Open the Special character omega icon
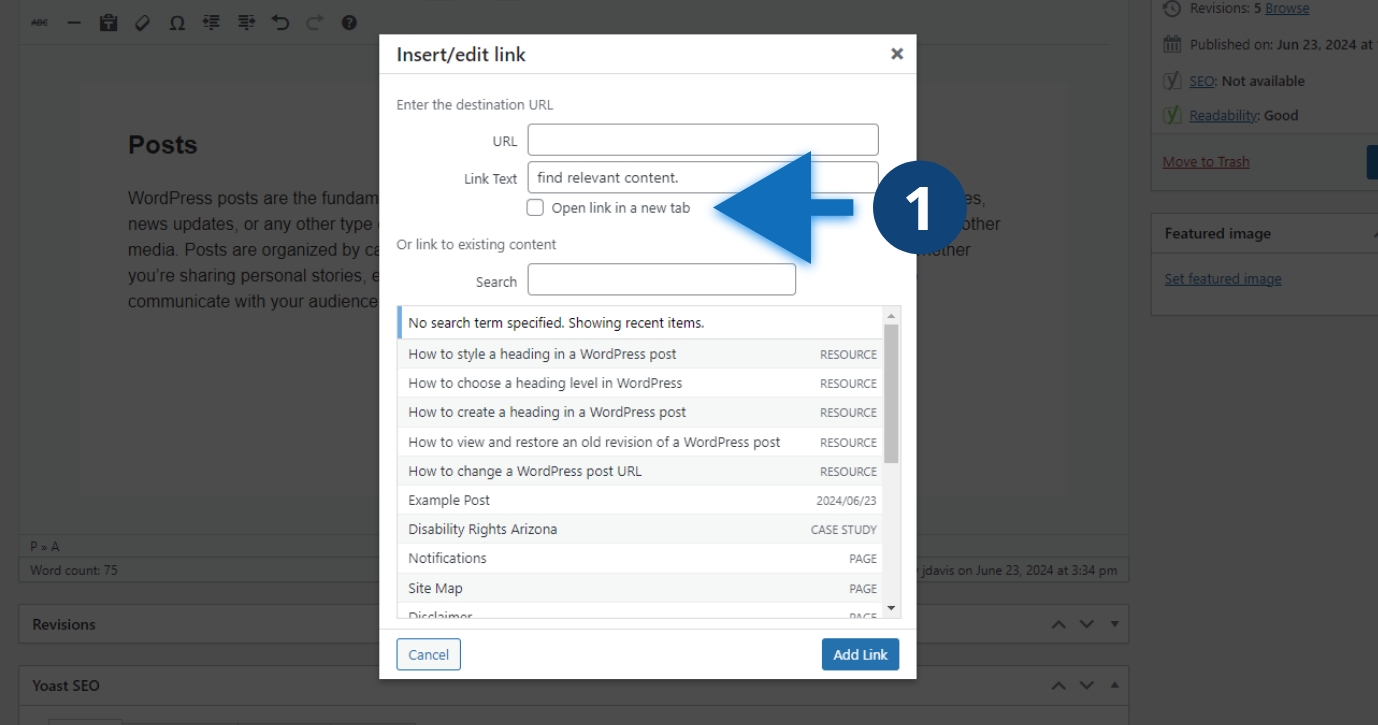 [x=177, y=22]
